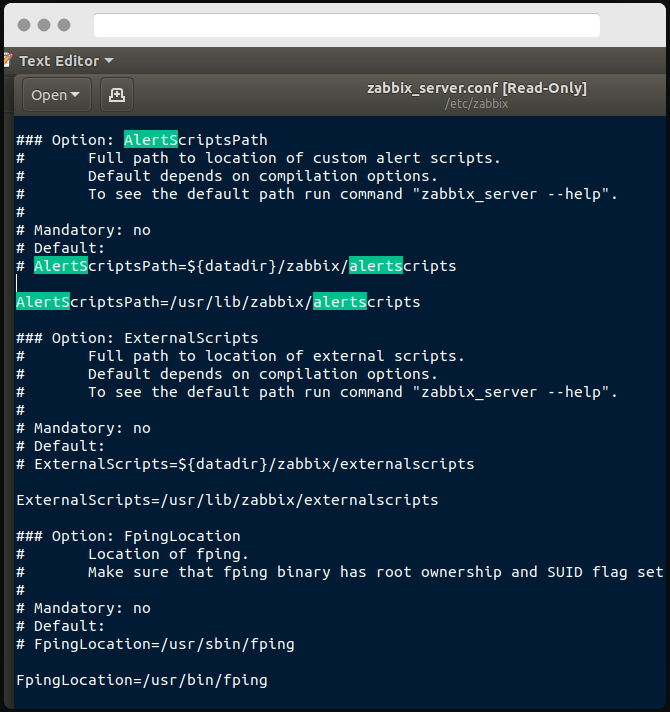Click 'Full path to location of external scripts.'
The image size is (670, 712).
276,356
